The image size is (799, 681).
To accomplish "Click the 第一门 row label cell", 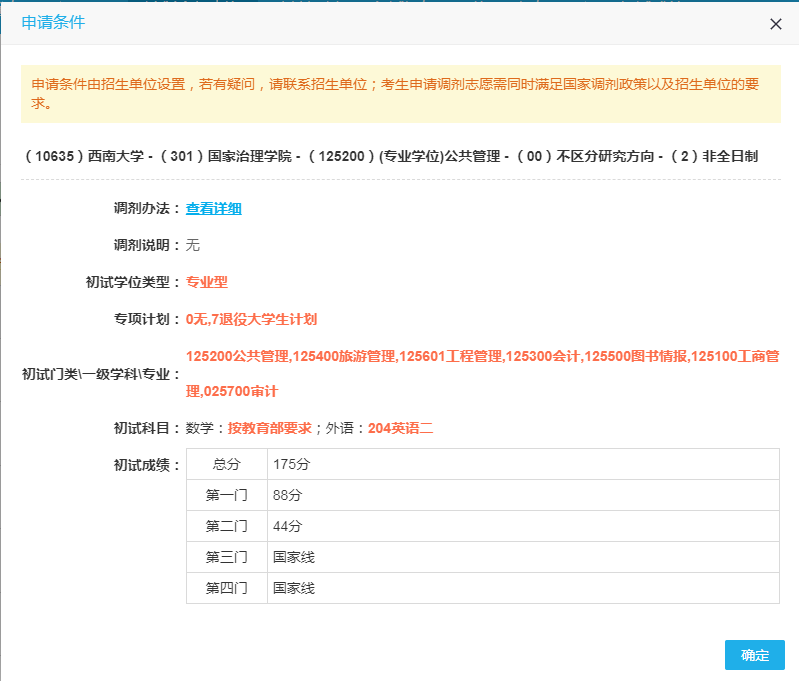I will (226, 495).
